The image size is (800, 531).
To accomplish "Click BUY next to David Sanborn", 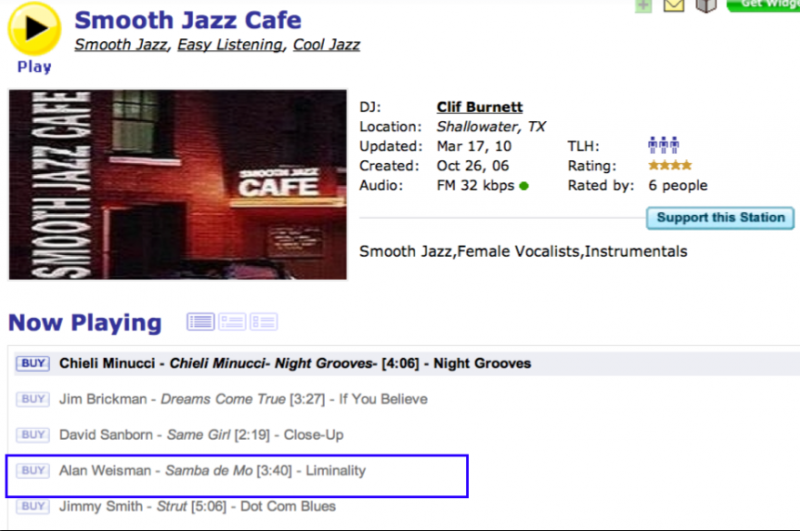I will click(33, 435).
